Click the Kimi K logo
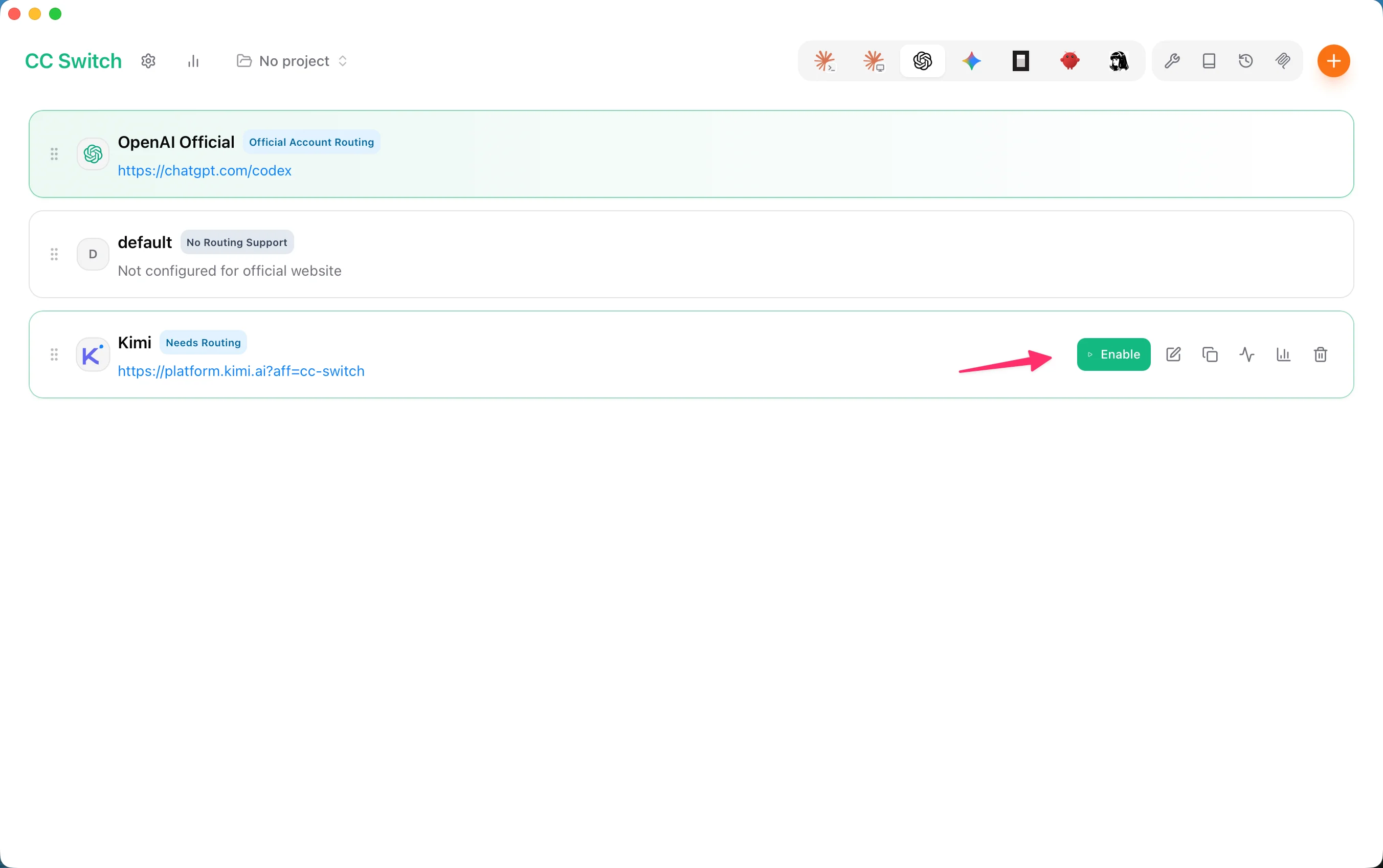 tap(93, 354)
